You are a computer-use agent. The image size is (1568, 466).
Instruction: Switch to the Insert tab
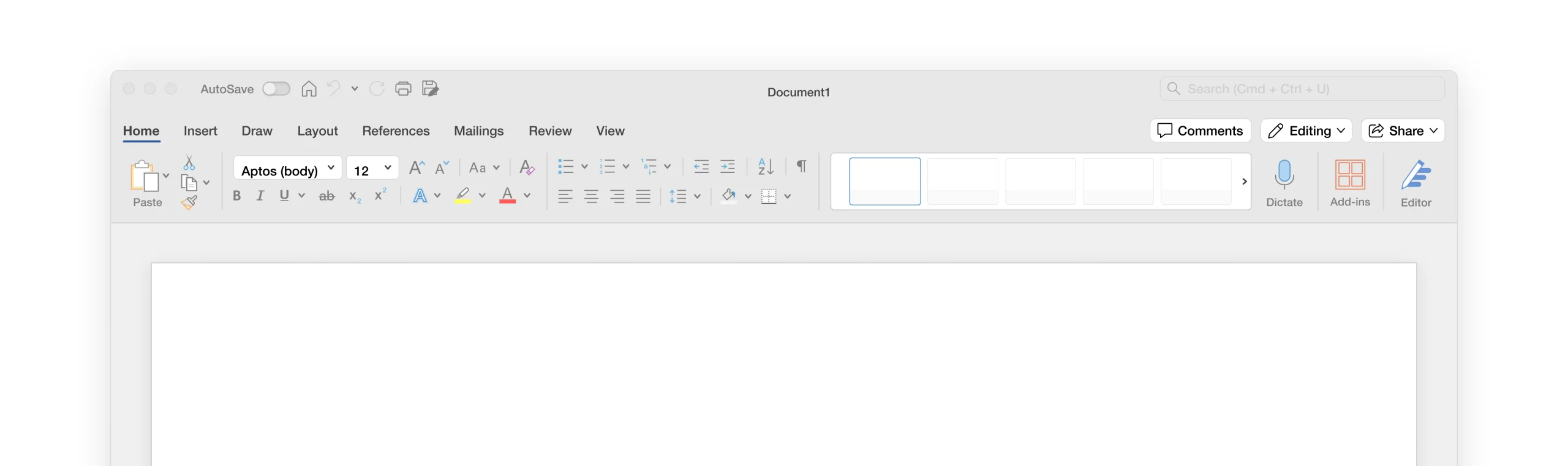200,131
